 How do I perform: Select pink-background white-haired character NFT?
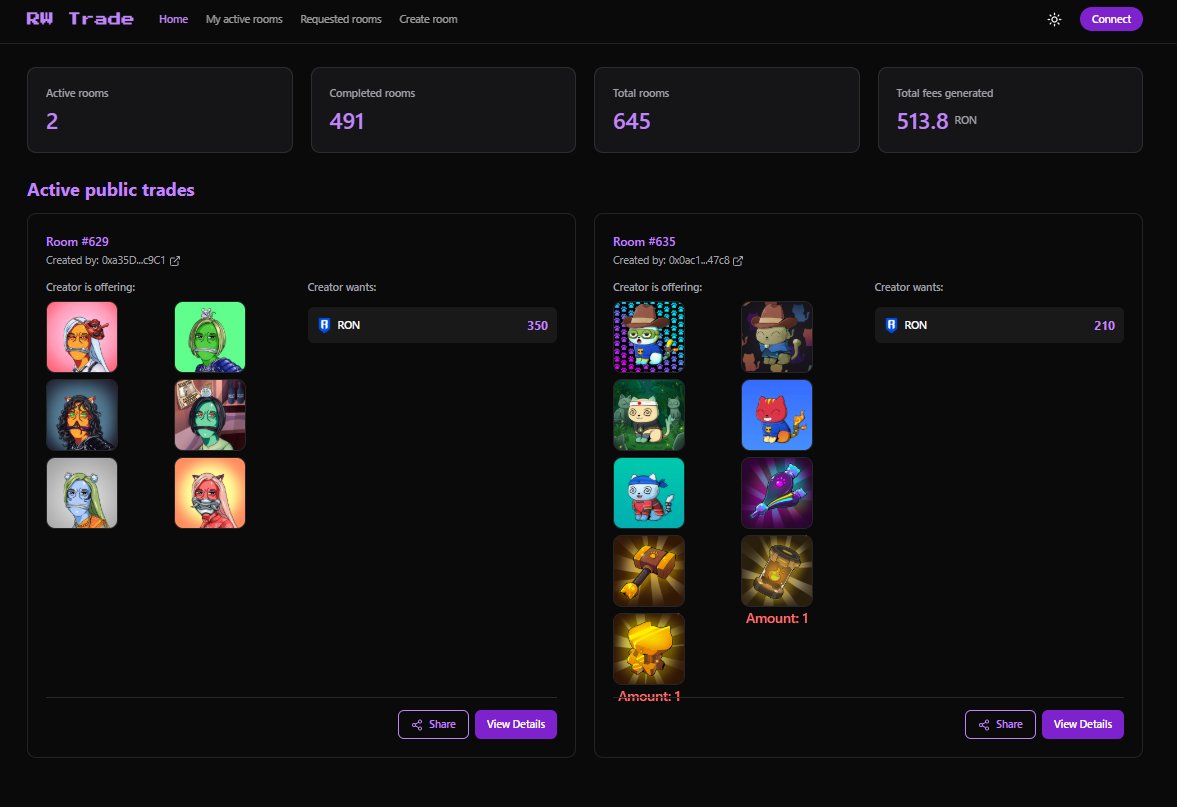pyautogui.click(x=82, y=337)
